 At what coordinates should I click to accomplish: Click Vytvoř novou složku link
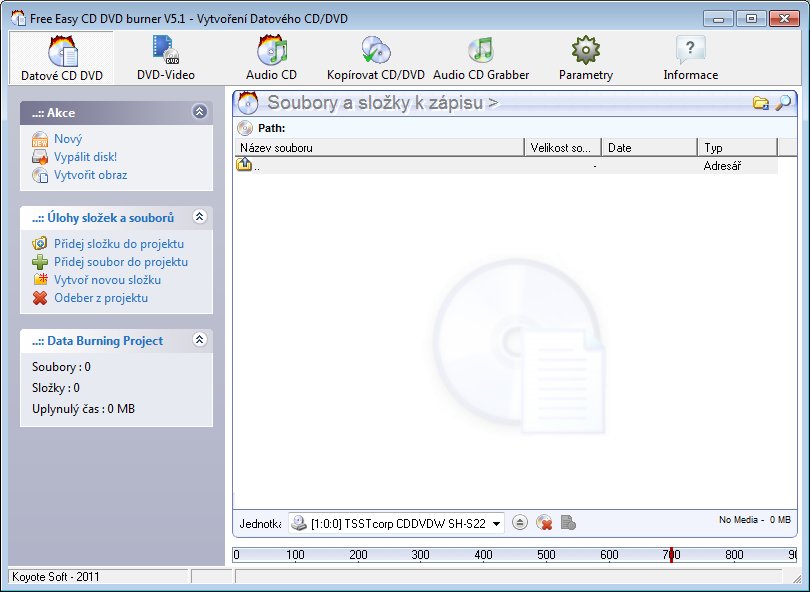tap(107, 280)
